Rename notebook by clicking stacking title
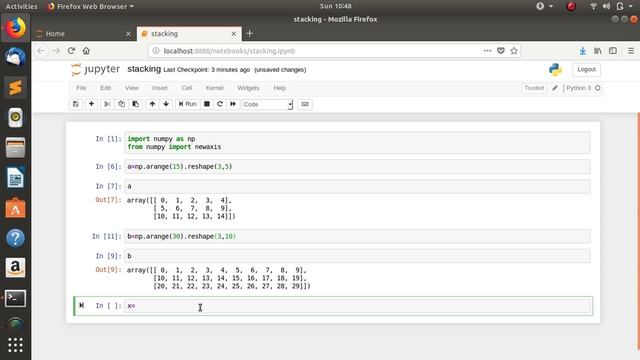The width and height of the screenshot is (640, 360). pos(144,69)
